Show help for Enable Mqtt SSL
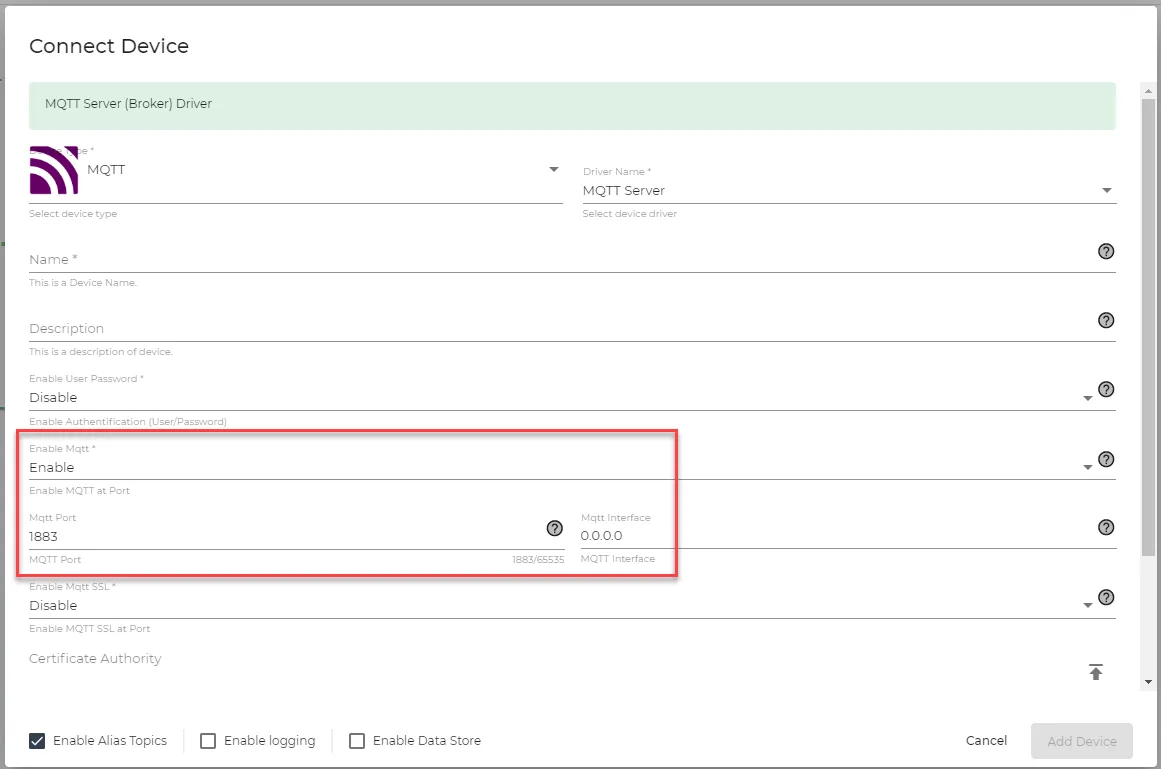 (x=1105, y=597)
